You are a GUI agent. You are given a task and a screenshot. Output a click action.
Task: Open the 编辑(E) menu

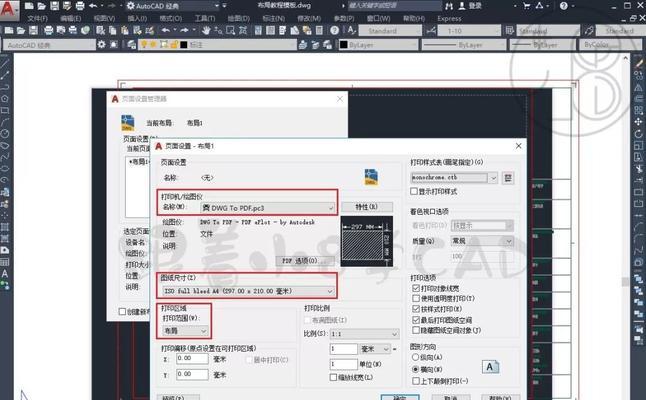pos(70,19)
